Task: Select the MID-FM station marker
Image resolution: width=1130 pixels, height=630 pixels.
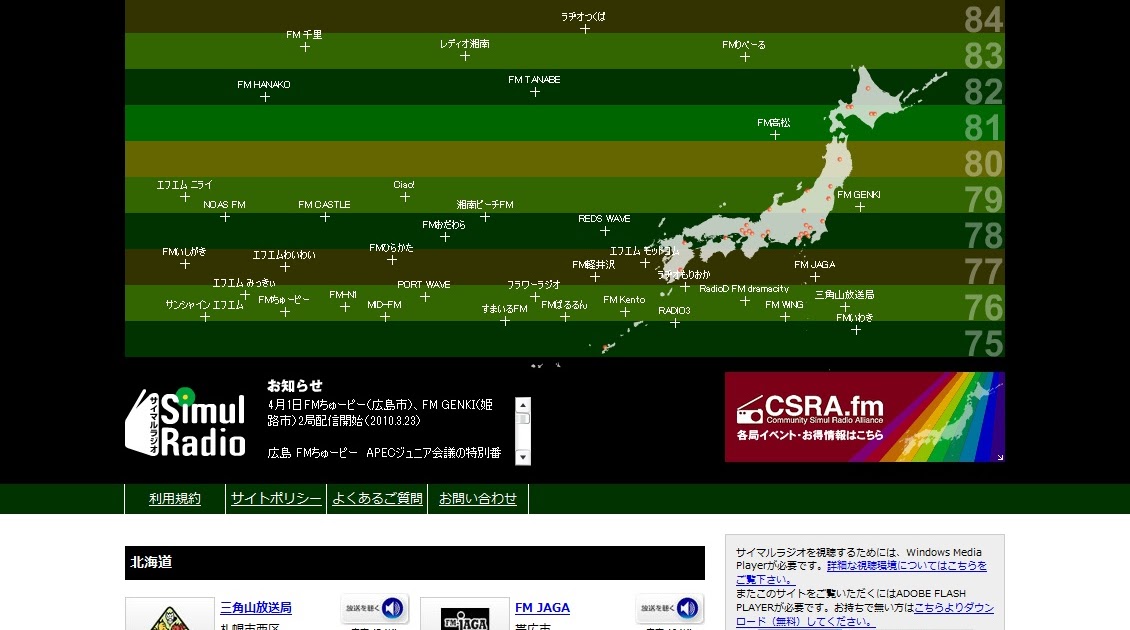Action: tap(385, 317)
